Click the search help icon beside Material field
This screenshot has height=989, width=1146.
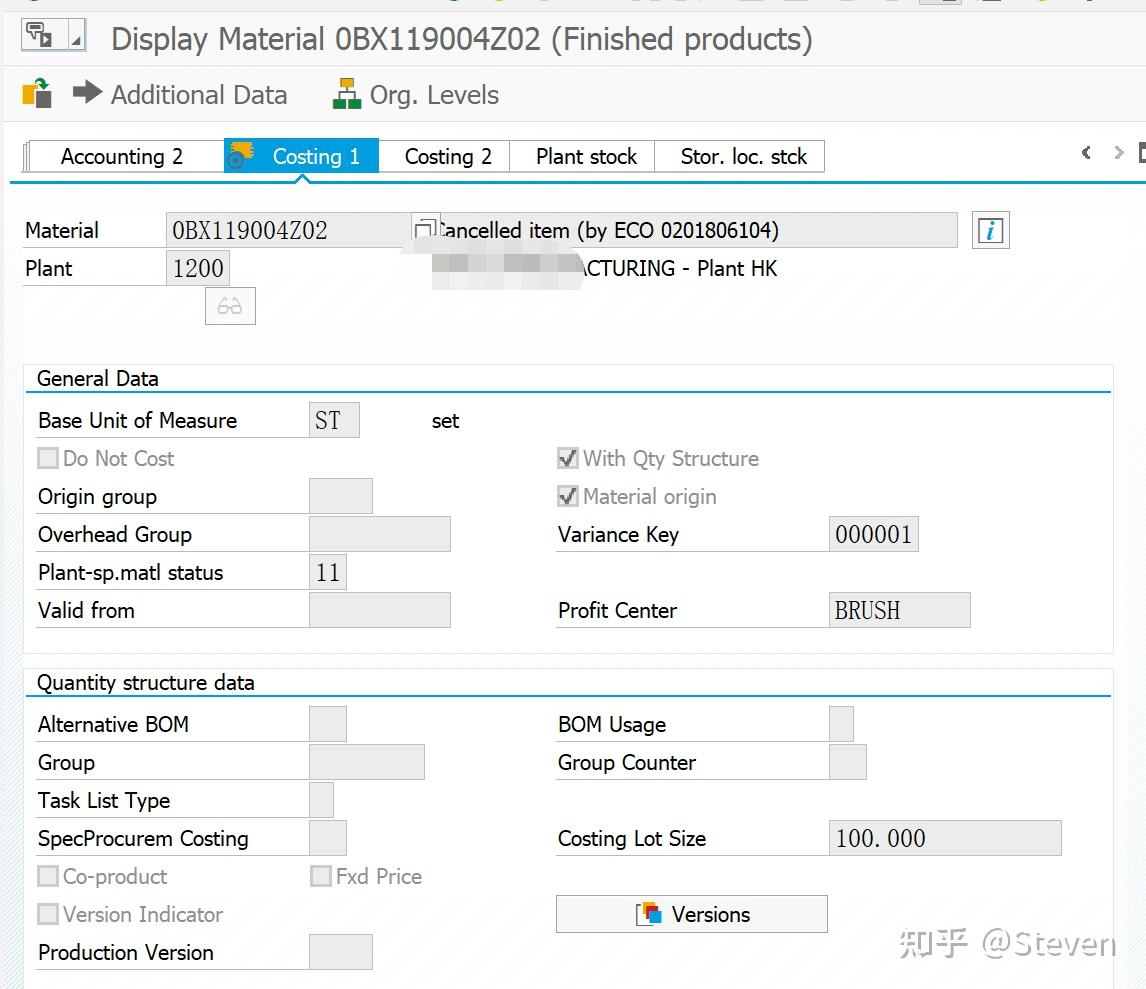pyautogui.click(x=425, y=229)
